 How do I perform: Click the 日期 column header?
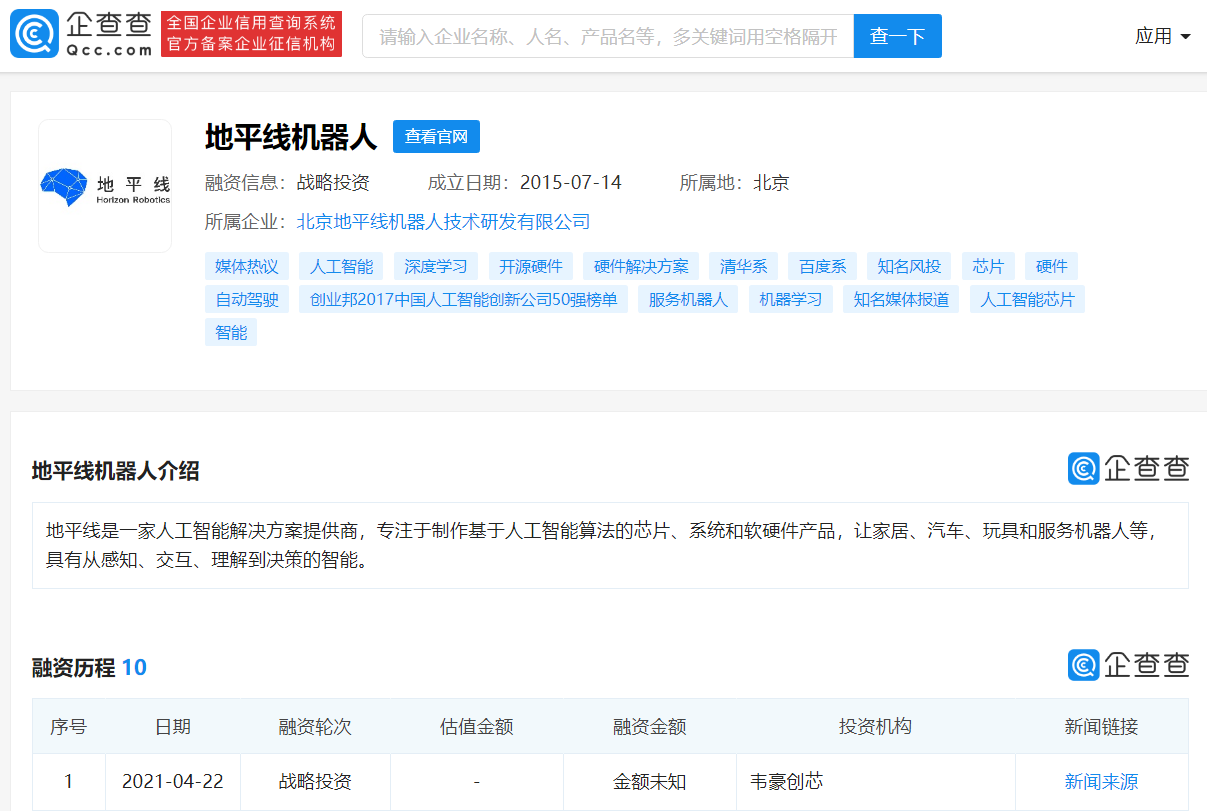click(172, 727)
